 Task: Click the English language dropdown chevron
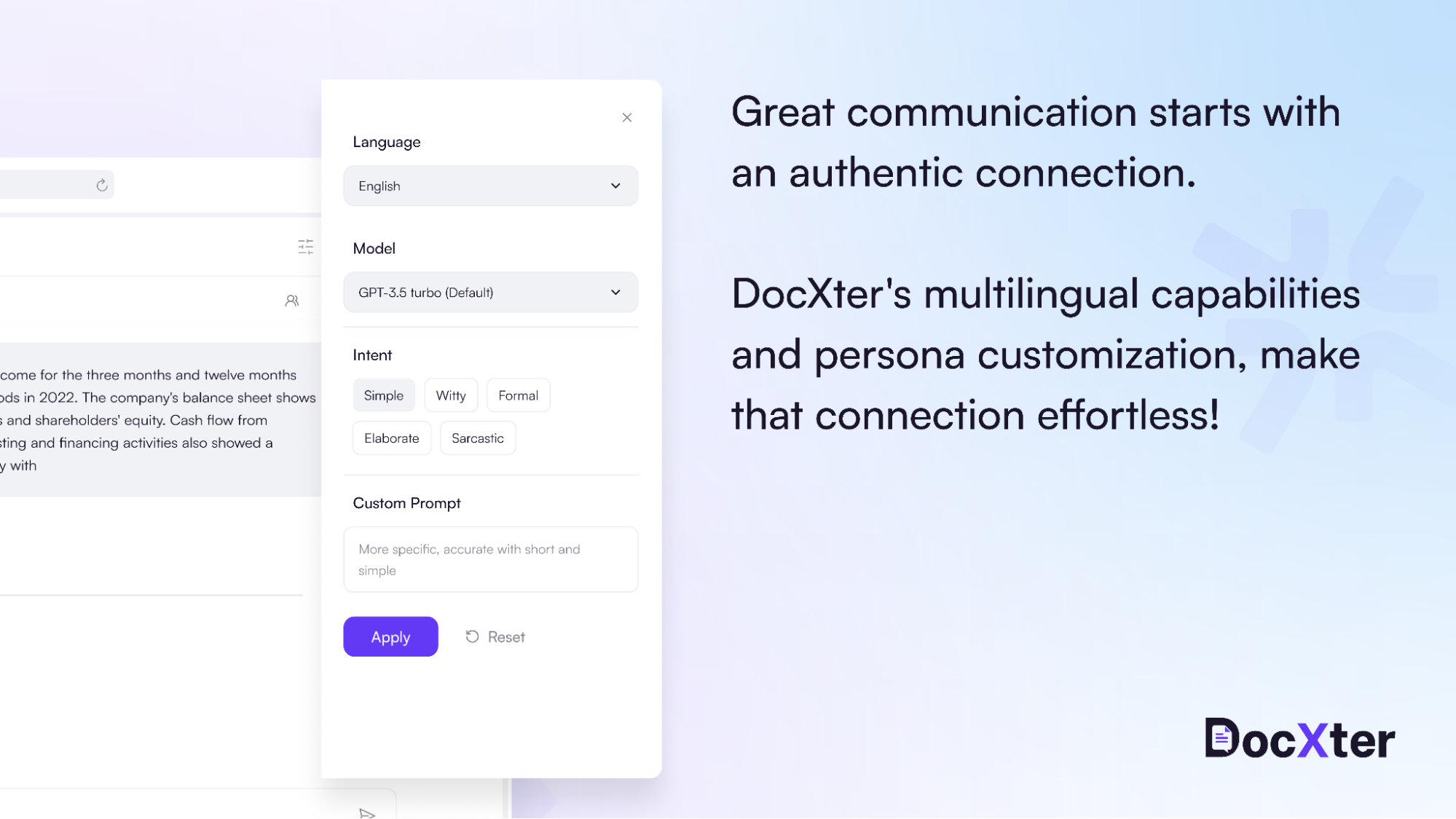click(x=616, y=185)
